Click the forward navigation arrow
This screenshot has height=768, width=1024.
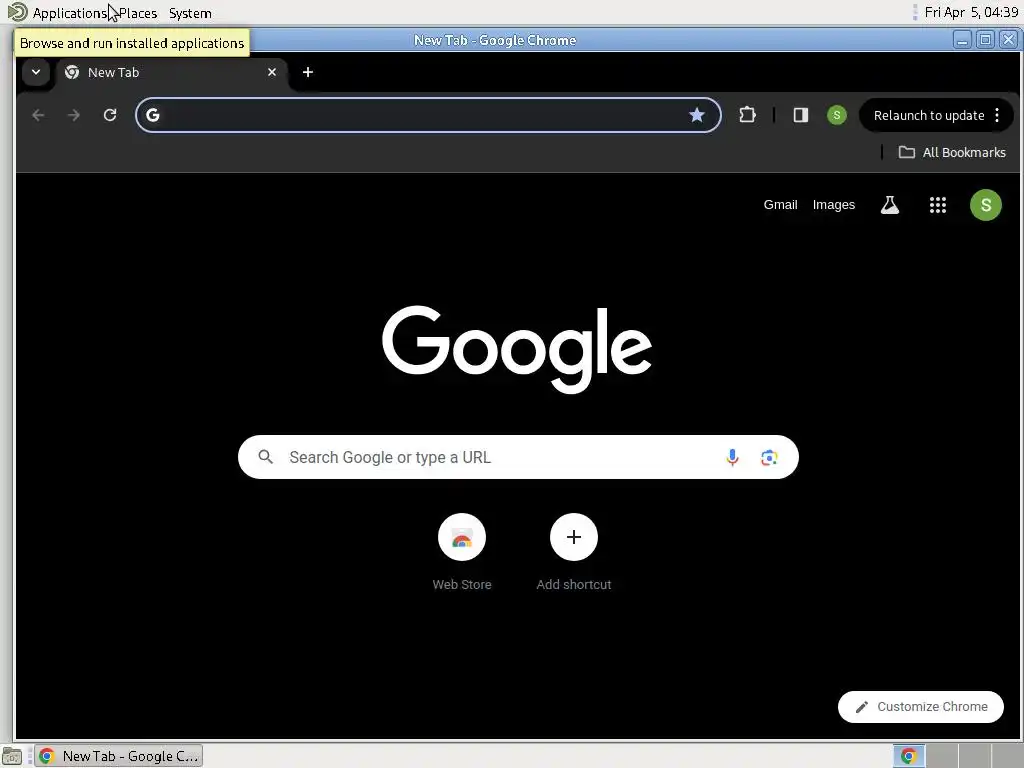(74, 115)
